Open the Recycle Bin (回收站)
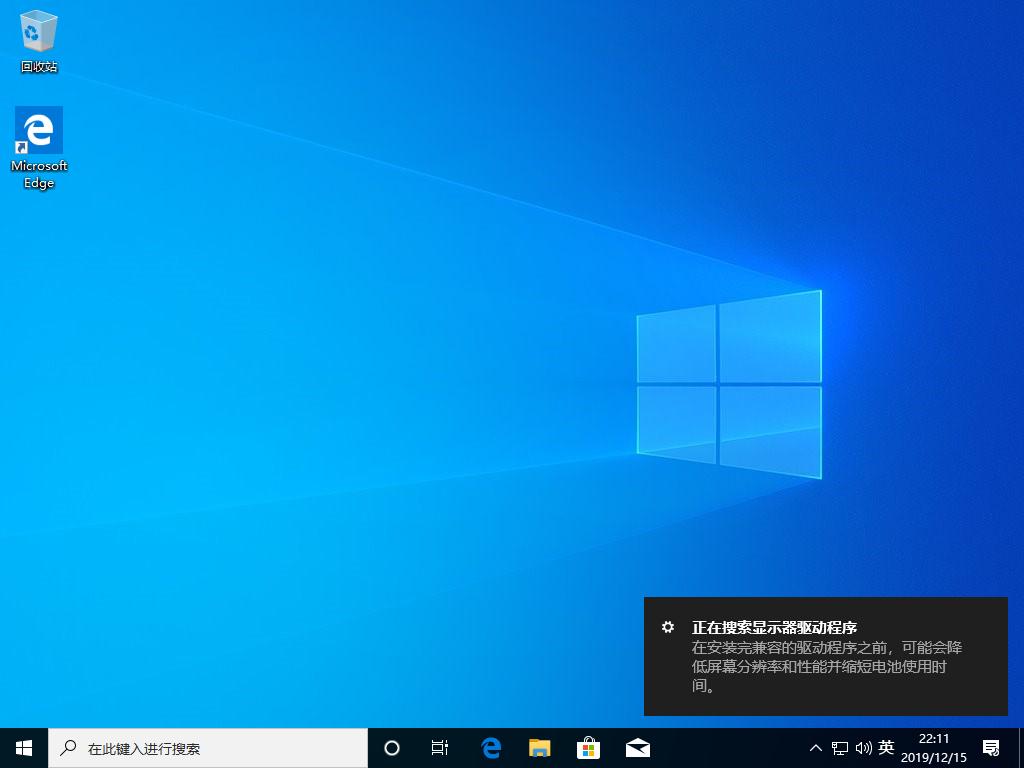The image size is (1024, 768). point(38,30)
